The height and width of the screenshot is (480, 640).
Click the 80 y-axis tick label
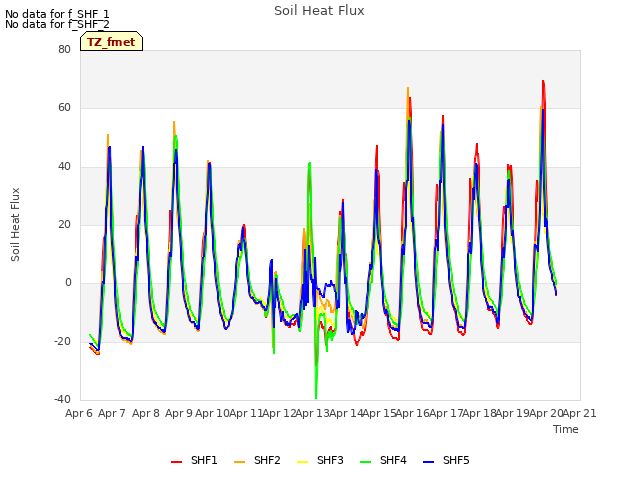pos(64,50)
